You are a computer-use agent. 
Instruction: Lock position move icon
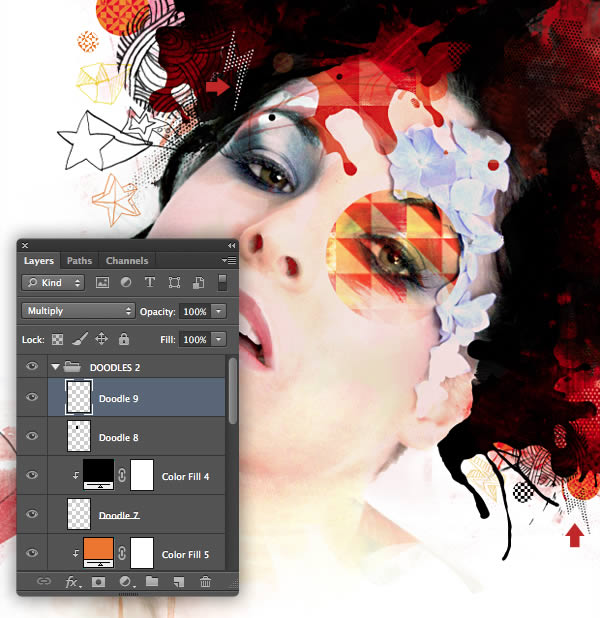[x=101, y=339]
